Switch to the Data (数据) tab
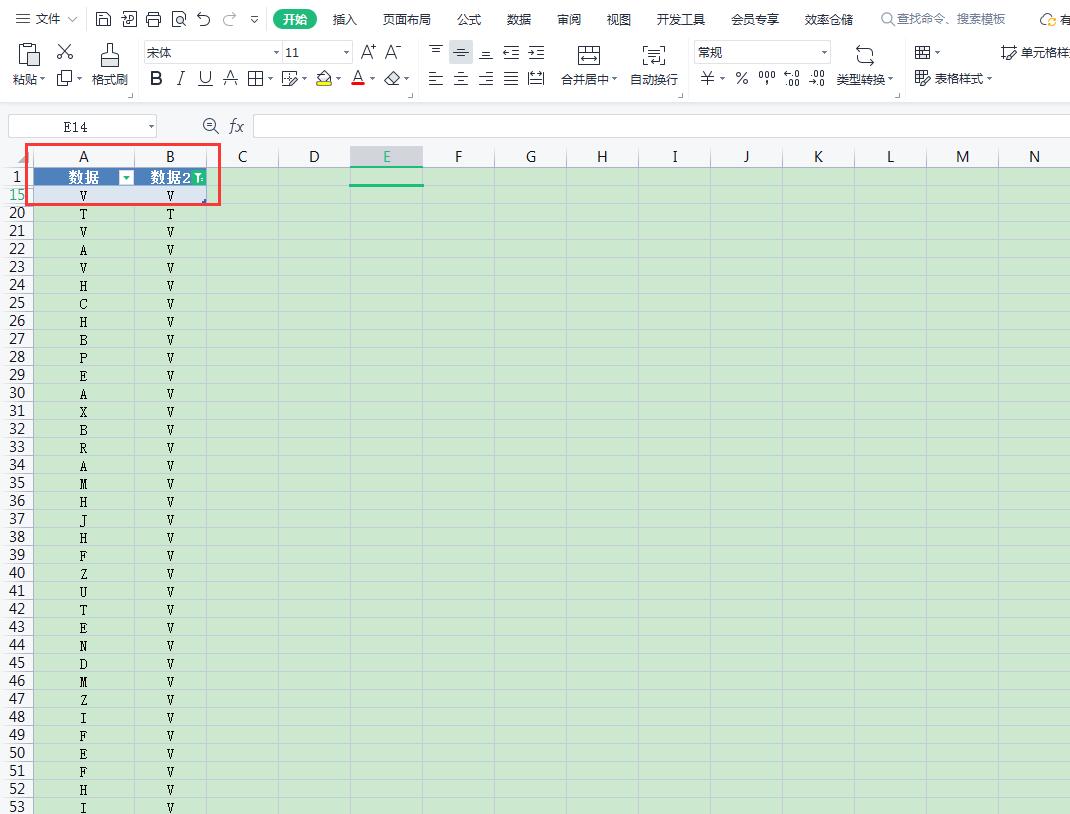The width and height of the screenshot is (1070, 814). (x=519, y=19)
